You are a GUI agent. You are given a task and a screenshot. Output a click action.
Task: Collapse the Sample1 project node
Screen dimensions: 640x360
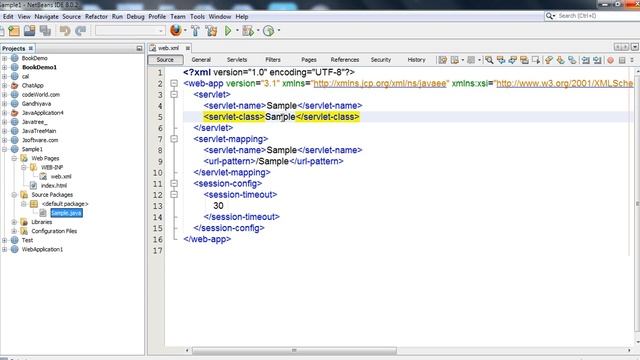[x=4, y=149]
